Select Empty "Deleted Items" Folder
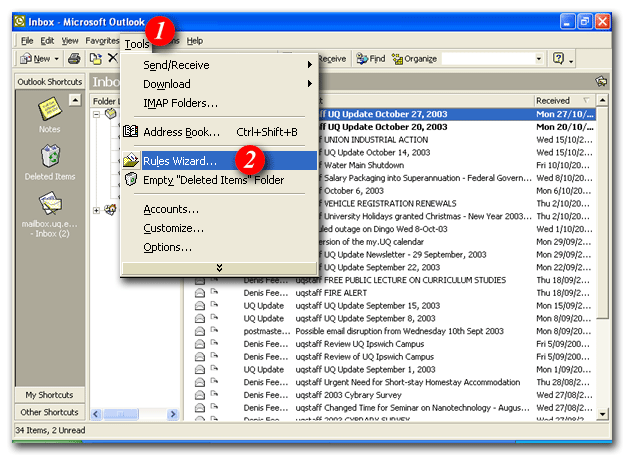 [213, 180]
